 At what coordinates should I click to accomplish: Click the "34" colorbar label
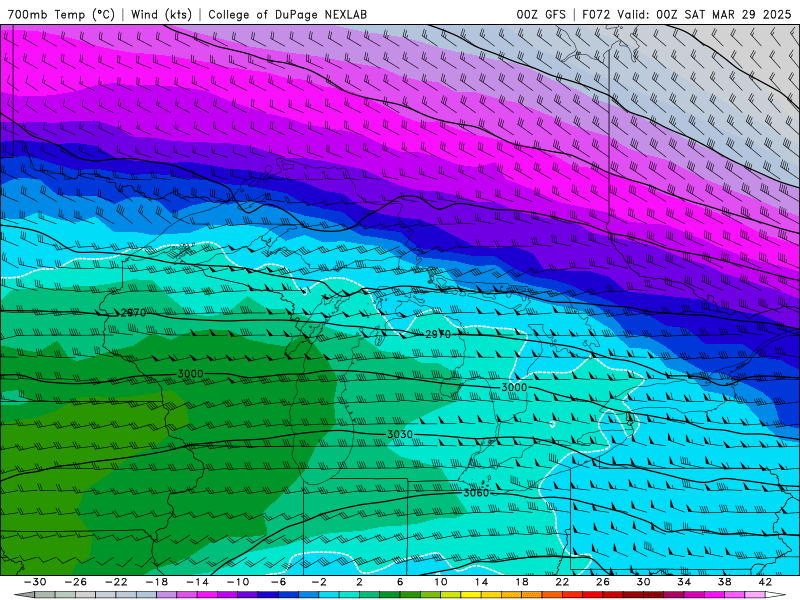pos(684,582)
